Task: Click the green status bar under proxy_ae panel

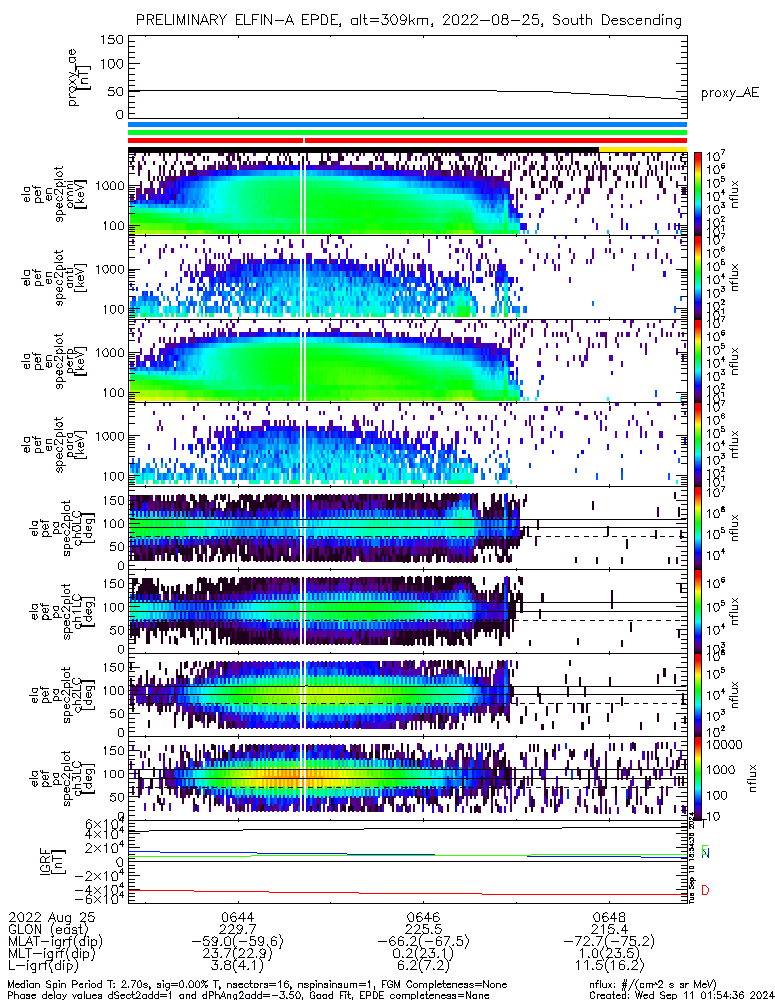Action: click(x=408, y=133)
